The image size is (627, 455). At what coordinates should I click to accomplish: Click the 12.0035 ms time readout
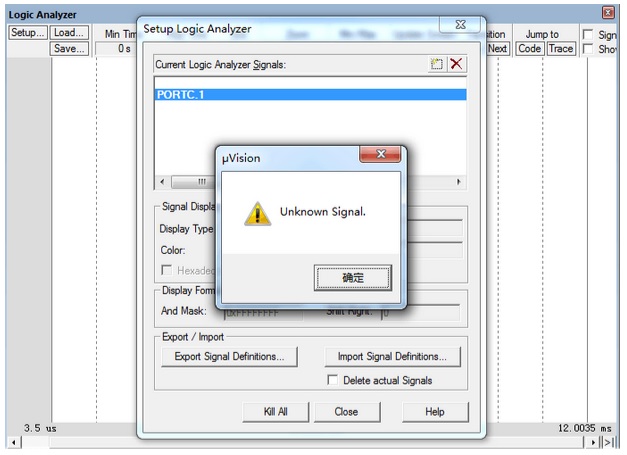[585, 429]
